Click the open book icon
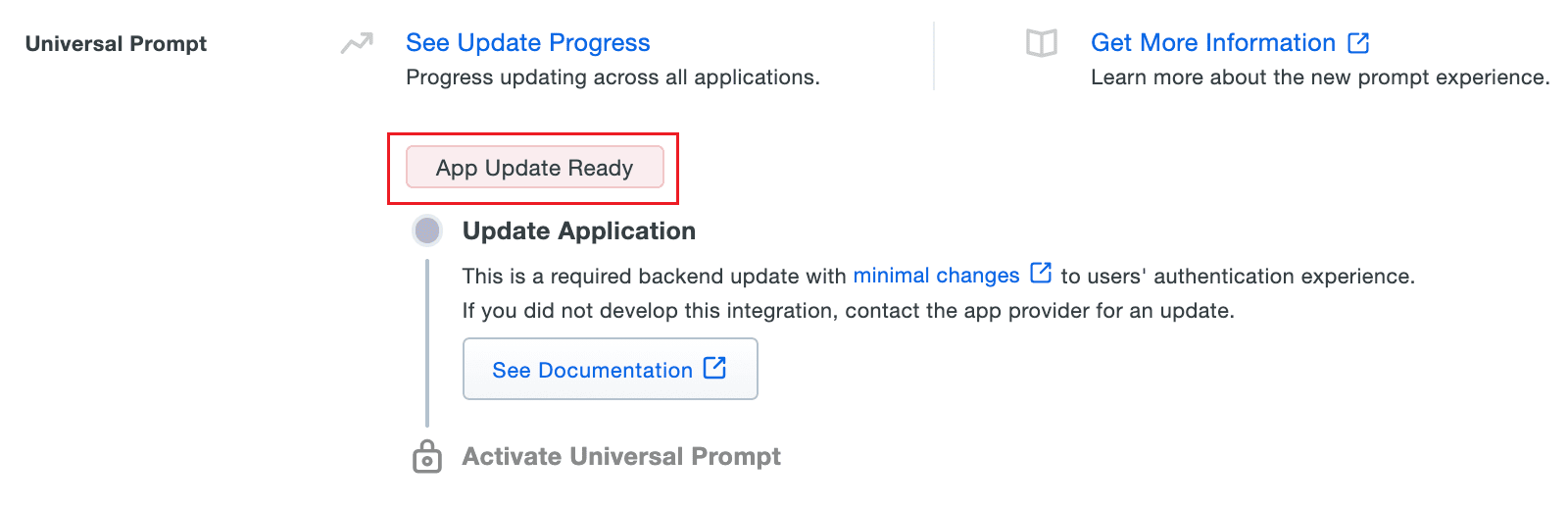Viewport: 1568px width, 509px height. coord(1041,43)
